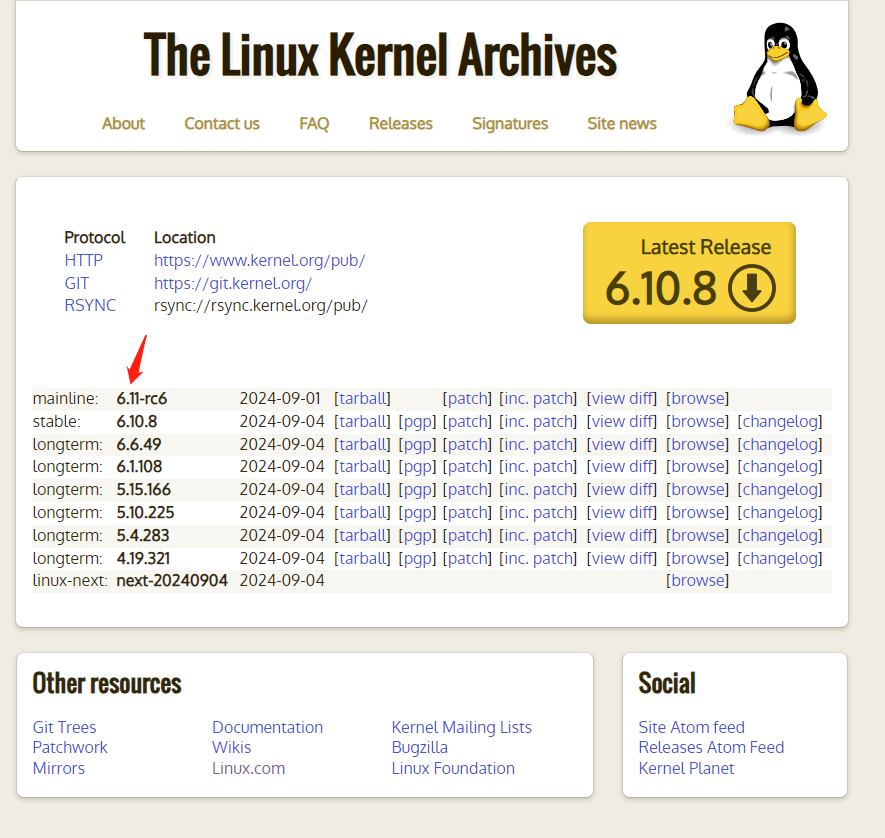
Task: Visit the Patchwork resource link
Action: 69,747
